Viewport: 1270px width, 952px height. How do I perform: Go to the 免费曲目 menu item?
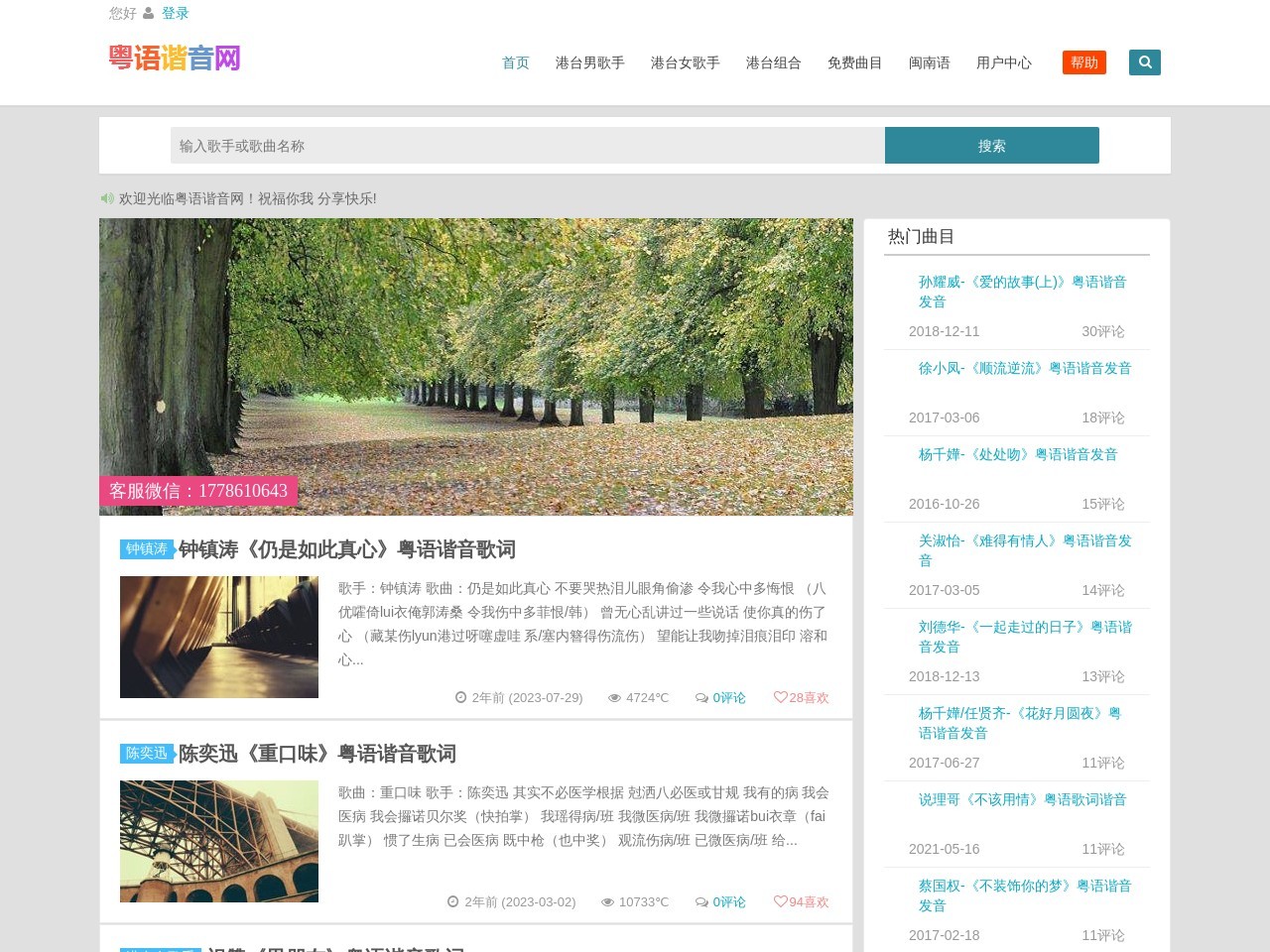[x=854, y=62]
